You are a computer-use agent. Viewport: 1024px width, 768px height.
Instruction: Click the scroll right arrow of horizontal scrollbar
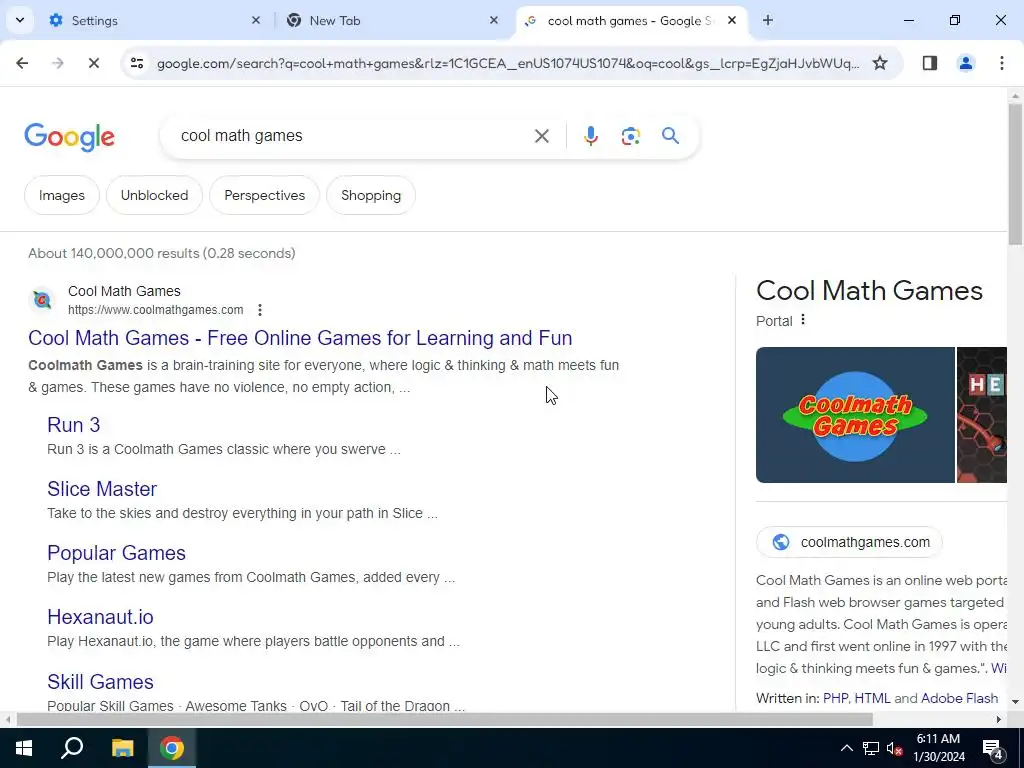tap(999, 720)
